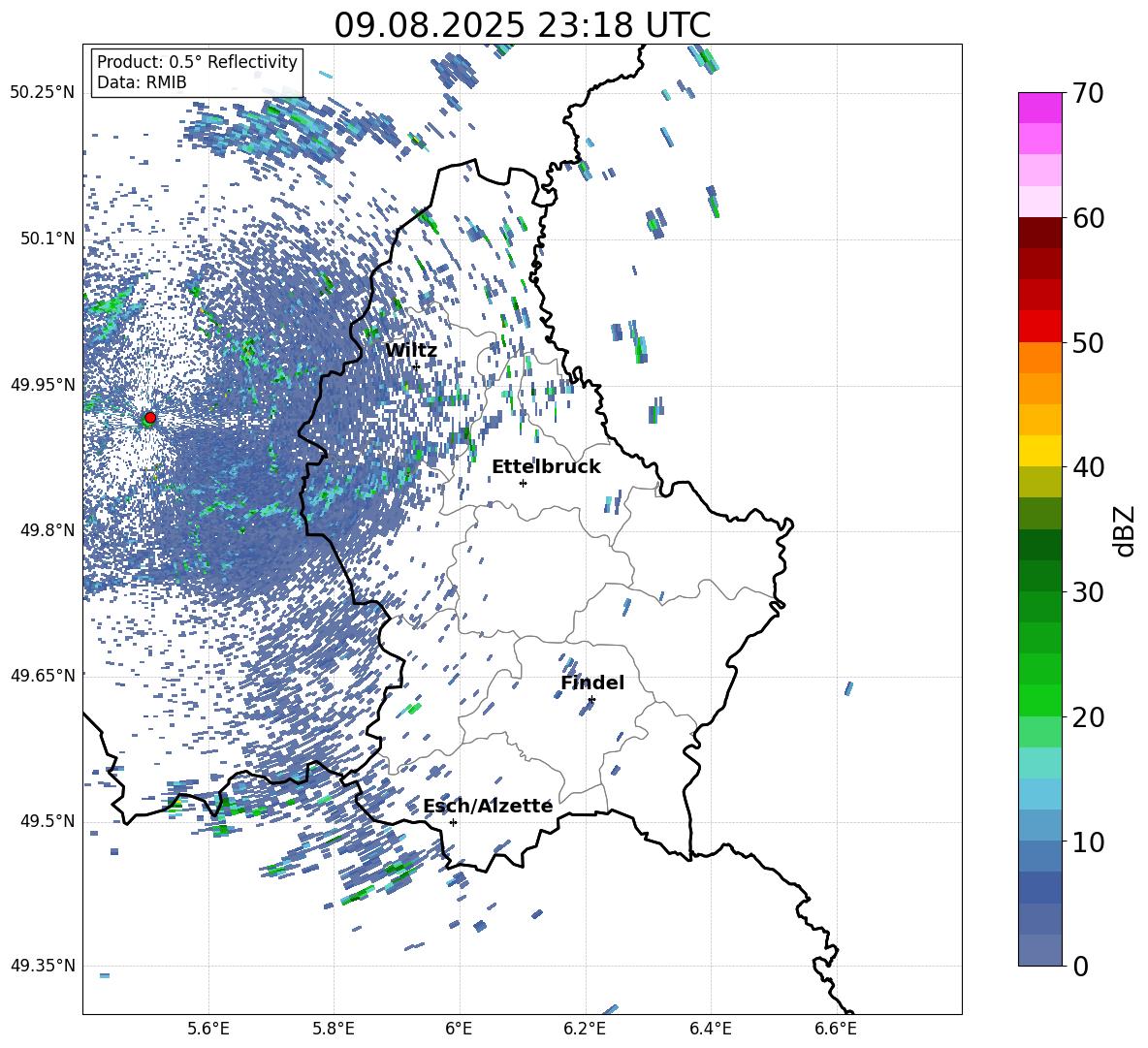Click the Ettelbruck city label

click(546, 467)
